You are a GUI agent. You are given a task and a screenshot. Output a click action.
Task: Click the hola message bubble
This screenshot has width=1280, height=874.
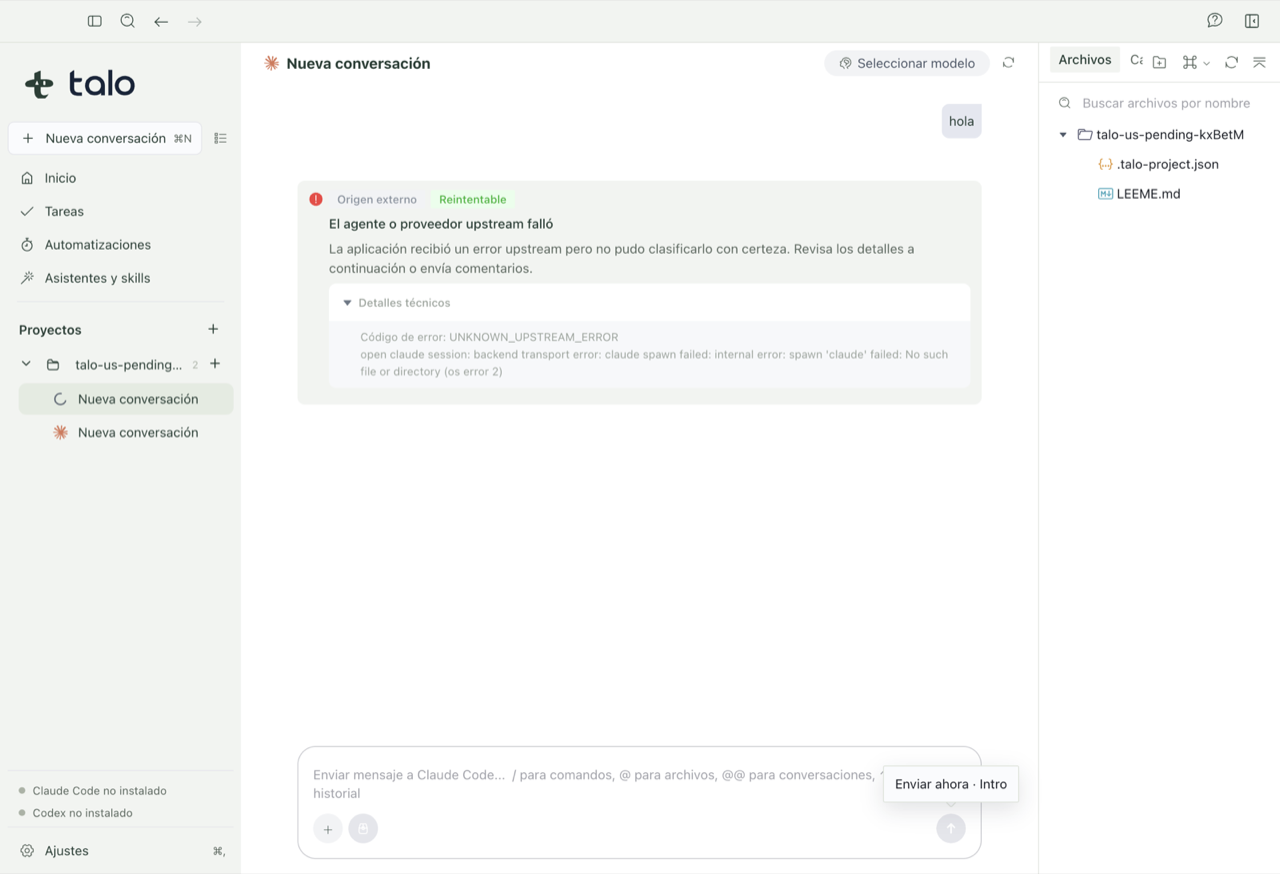click(x=961, y=121)
